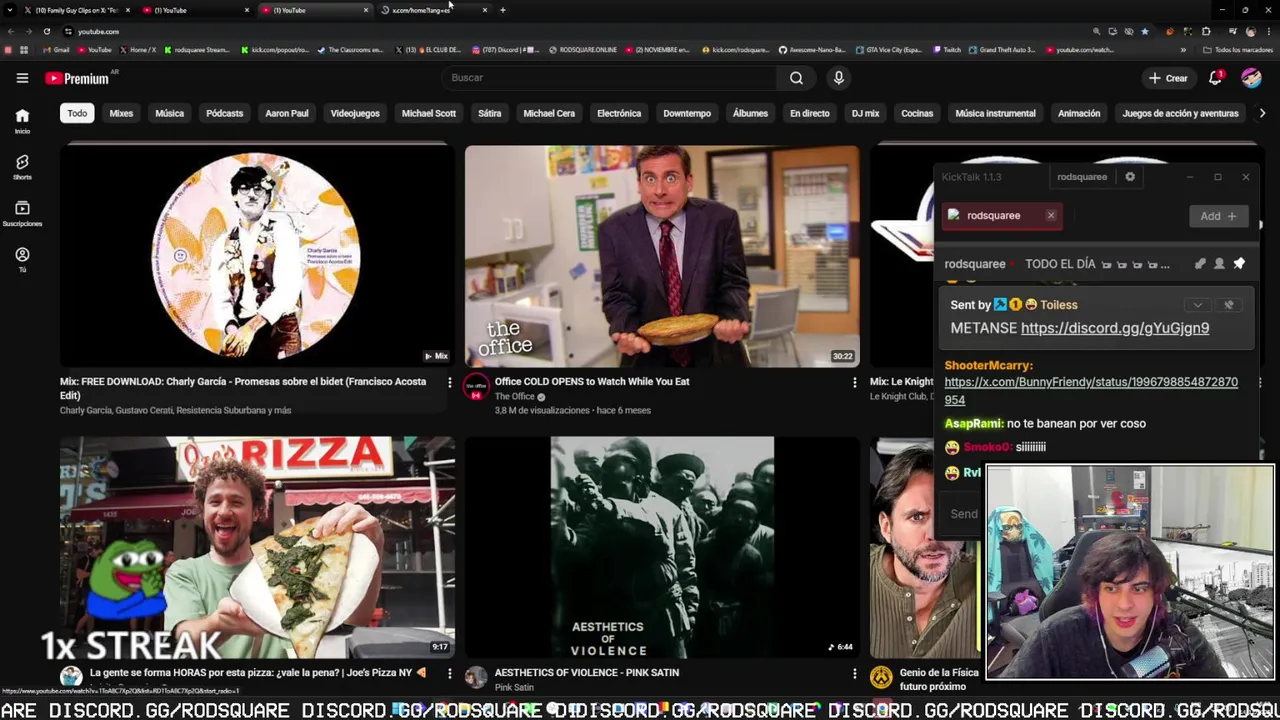Open the YouTube account avatar menu
The height and width of the screenshot is (720, 1280).
coord(1251,78)
